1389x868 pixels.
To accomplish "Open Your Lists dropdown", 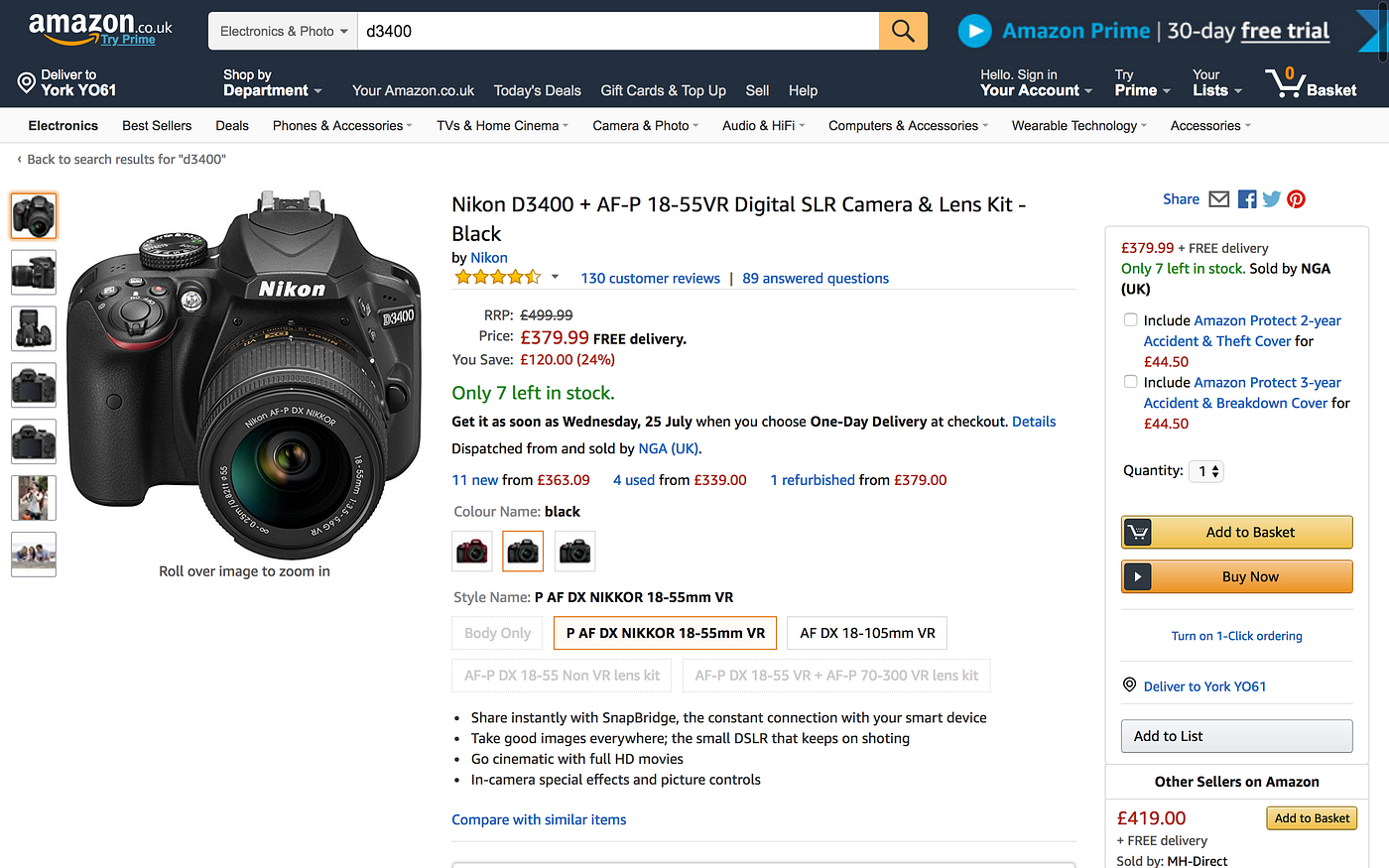I will (1216, 82).
